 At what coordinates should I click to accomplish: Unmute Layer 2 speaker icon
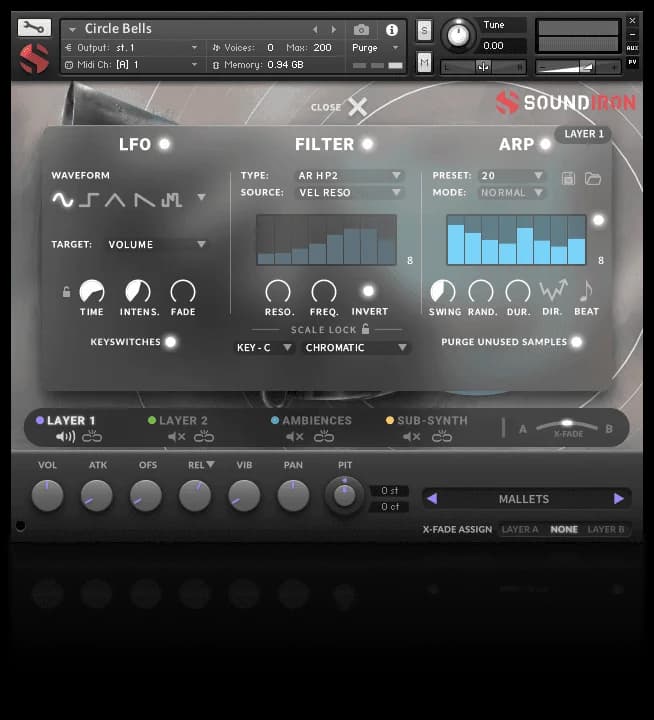176,437
